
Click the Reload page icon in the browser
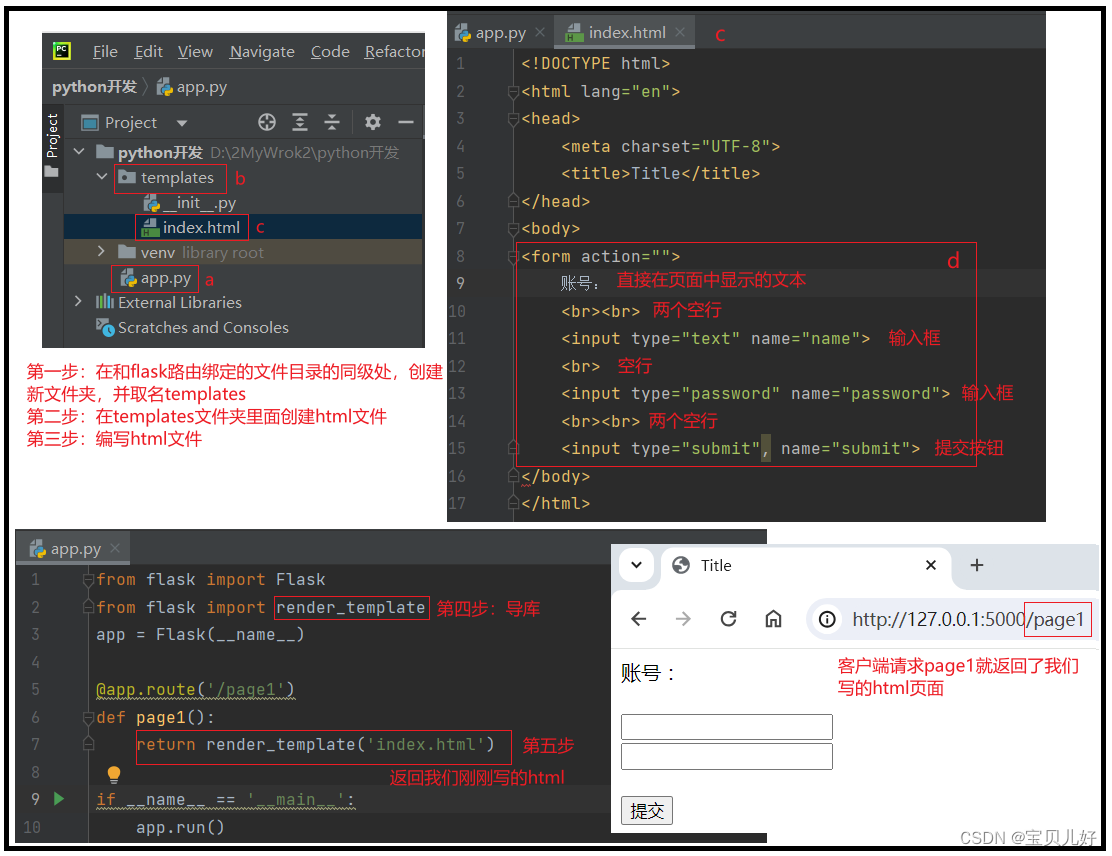[728, 619]
